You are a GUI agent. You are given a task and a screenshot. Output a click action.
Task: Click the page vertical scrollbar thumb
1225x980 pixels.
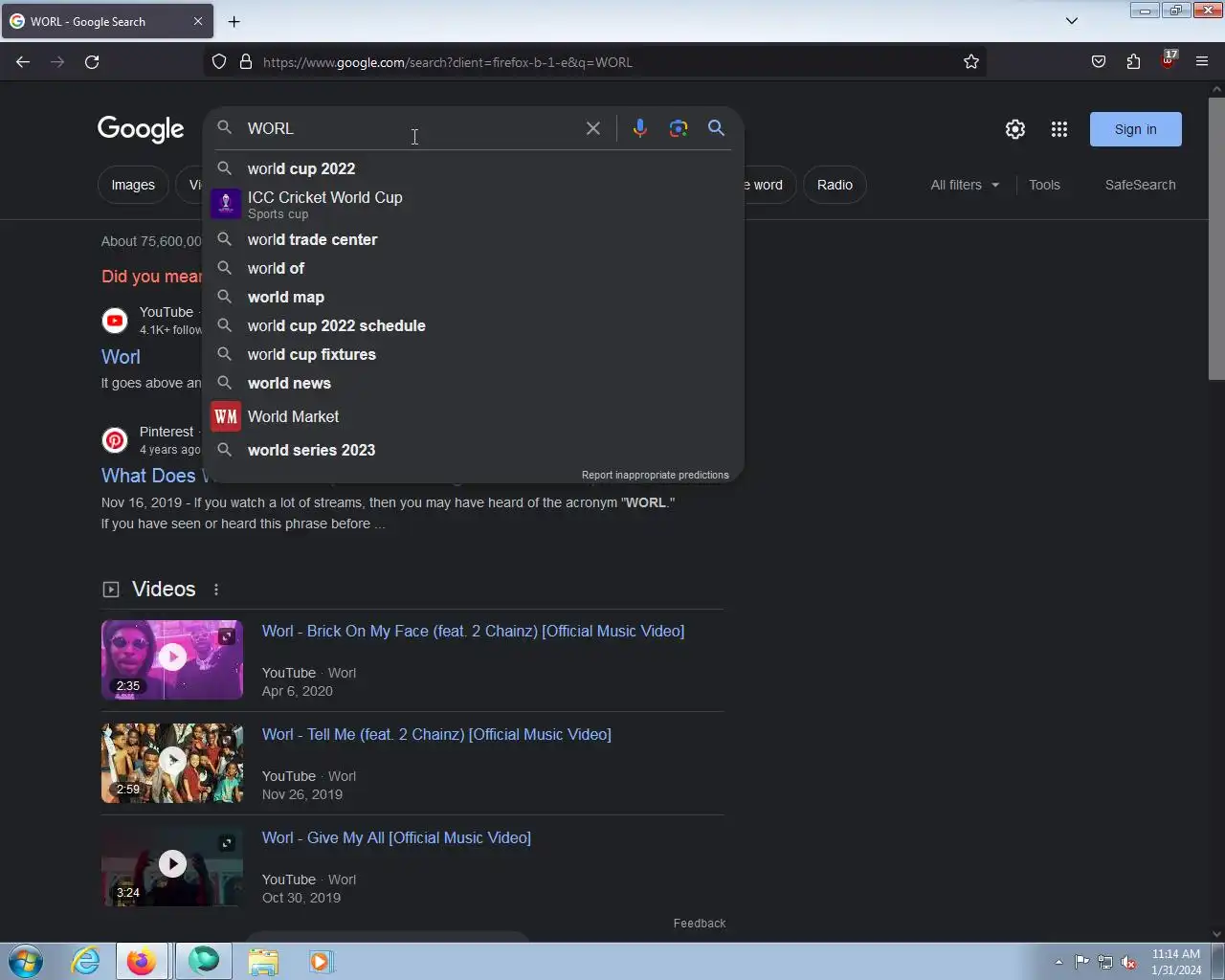pyautogui.click(x=1216, y=237)
